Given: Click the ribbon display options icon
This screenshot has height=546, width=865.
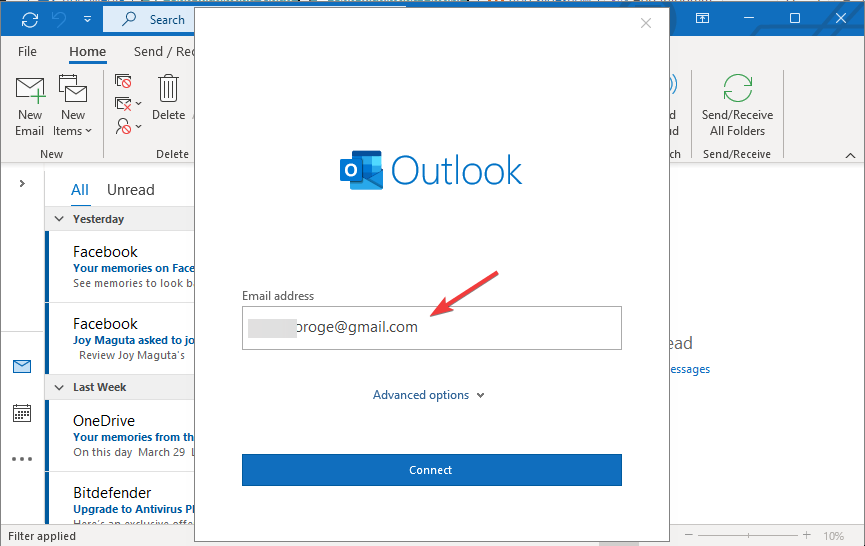Looking at the screenshot, I should 702,18.
